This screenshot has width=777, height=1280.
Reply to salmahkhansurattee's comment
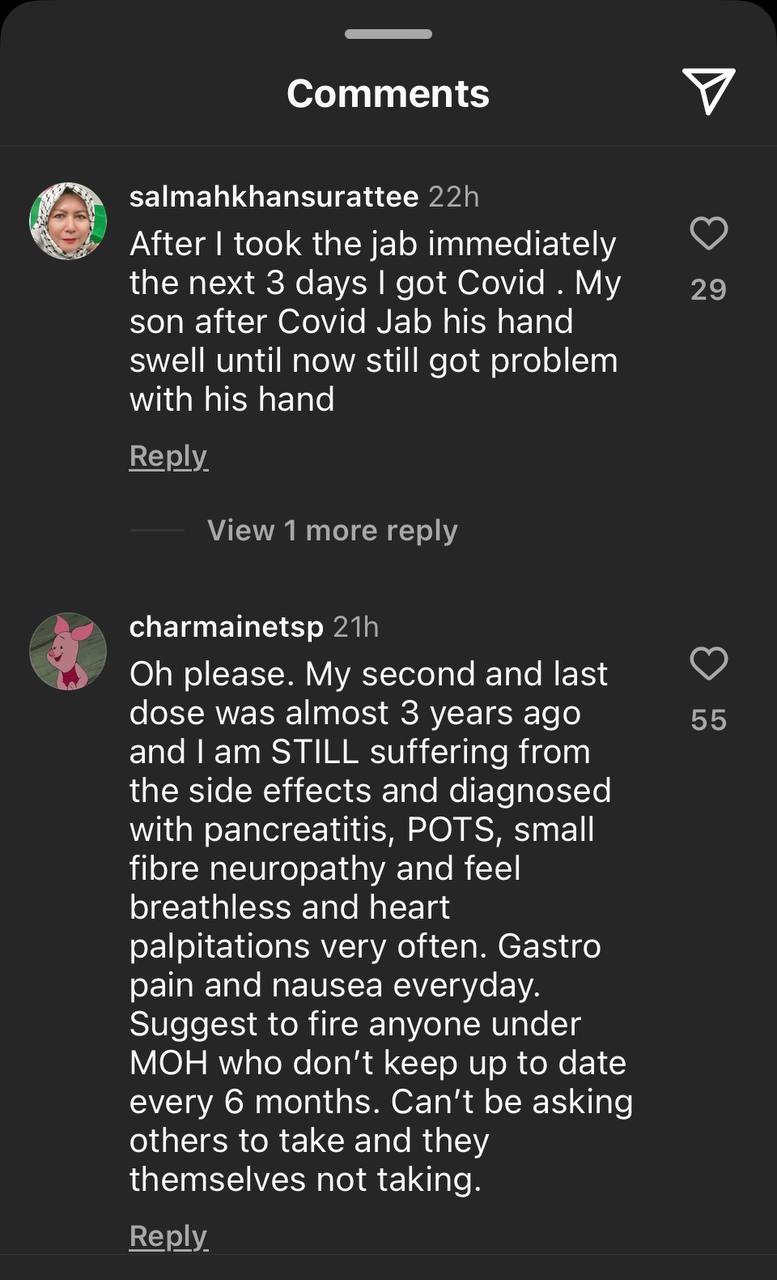168,456
